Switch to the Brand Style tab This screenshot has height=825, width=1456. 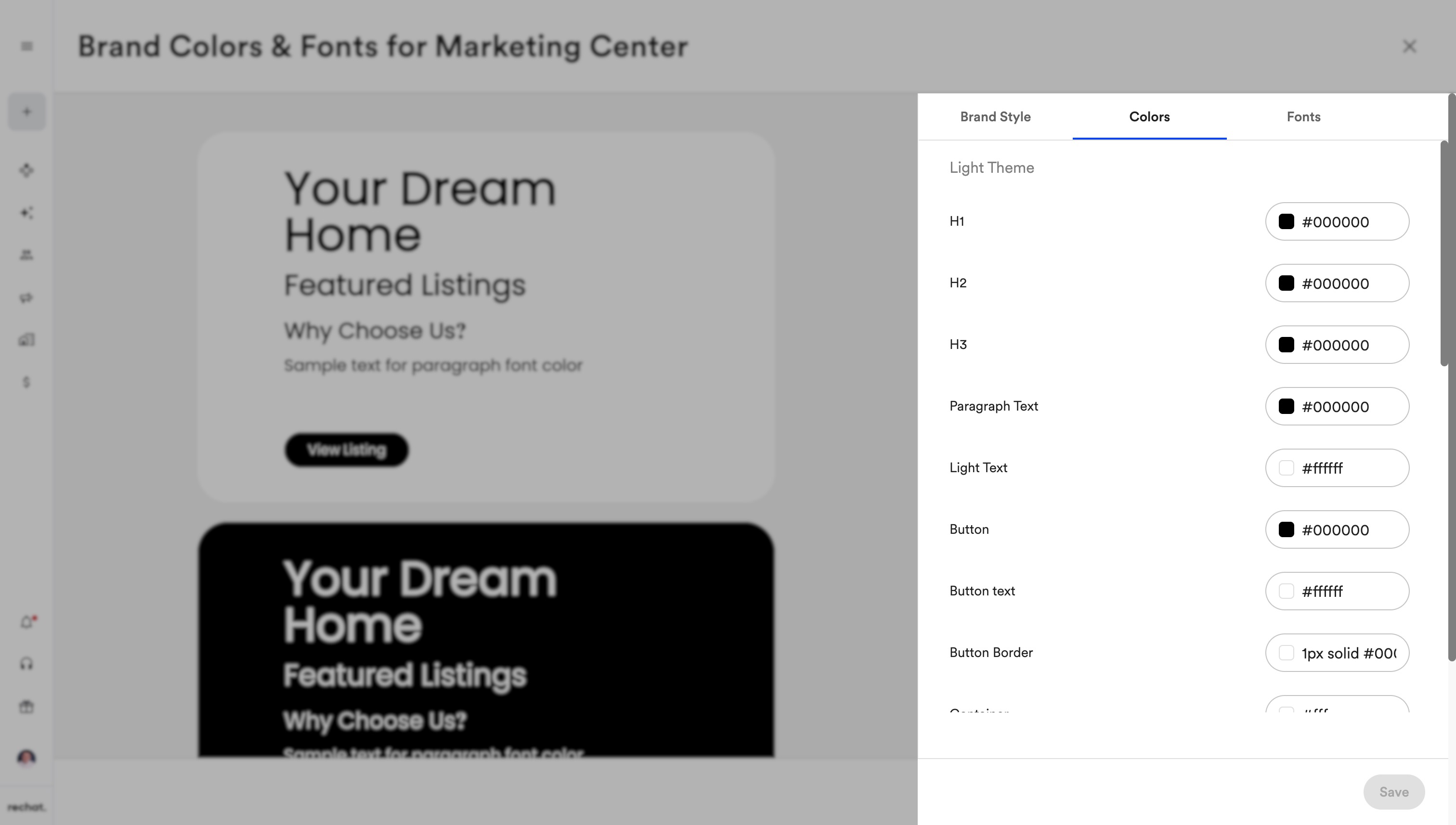coord(995,117)
